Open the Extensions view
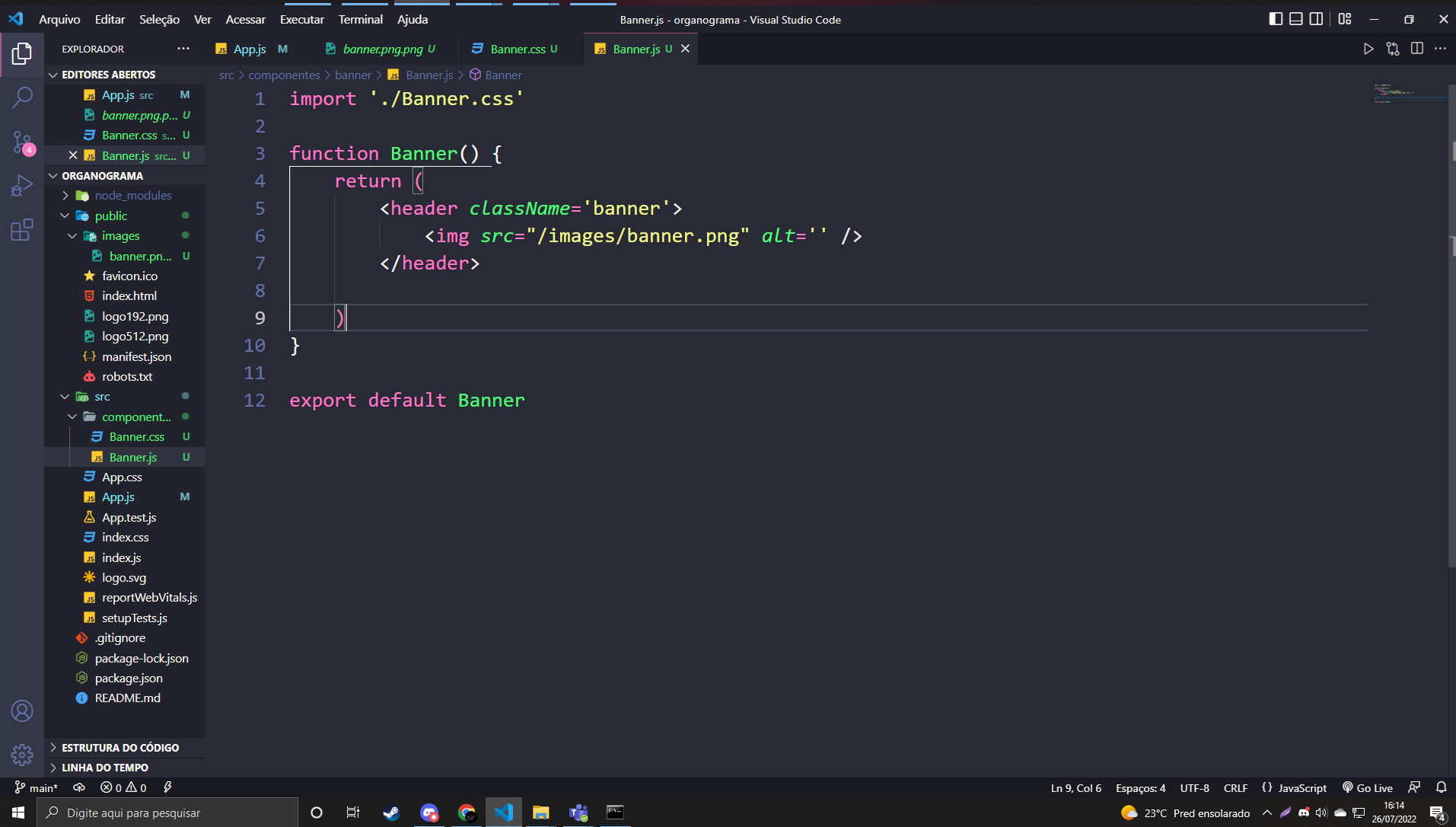 click(22, 230)
